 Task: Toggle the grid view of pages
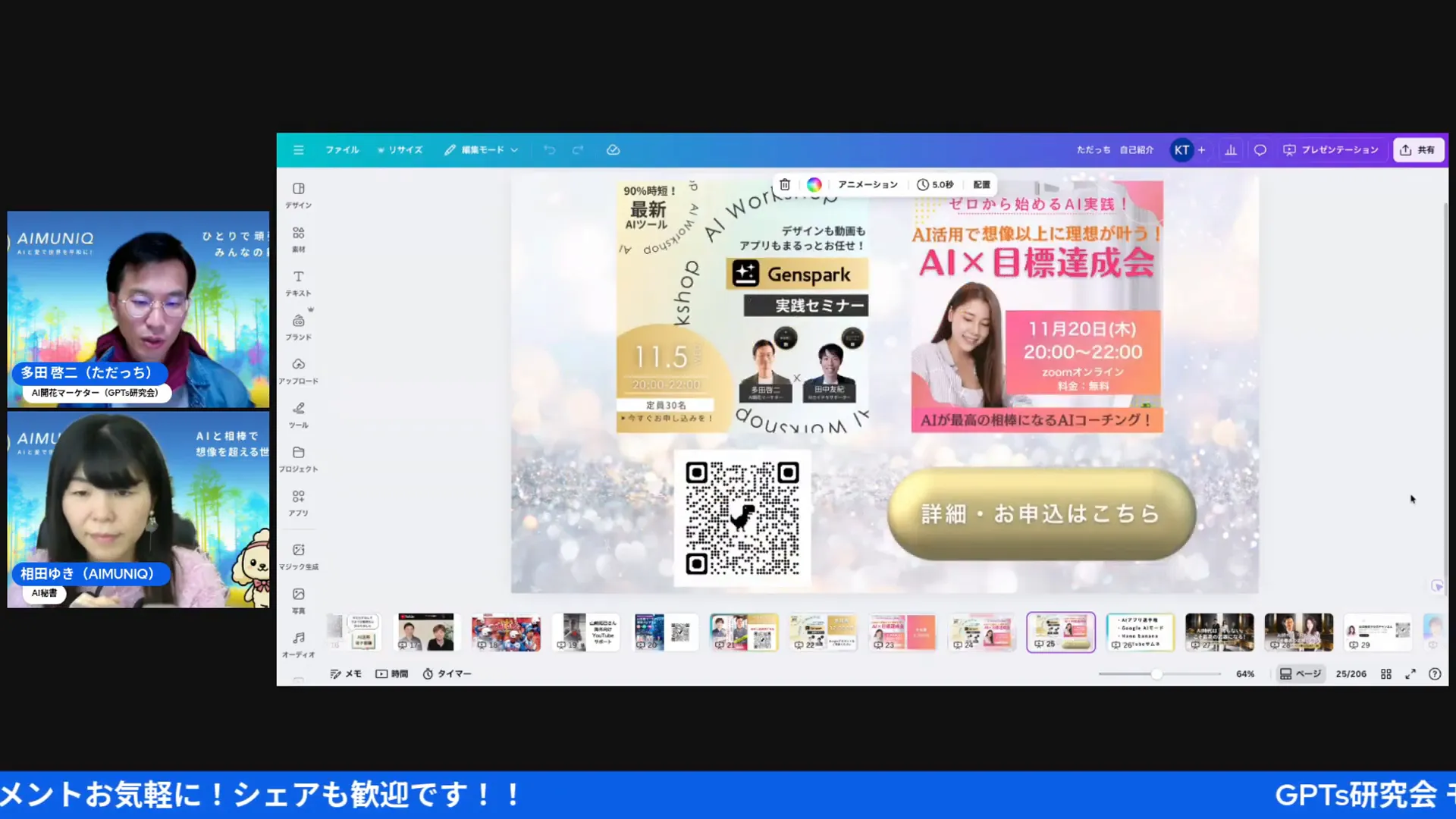[x=1385, y=674]
